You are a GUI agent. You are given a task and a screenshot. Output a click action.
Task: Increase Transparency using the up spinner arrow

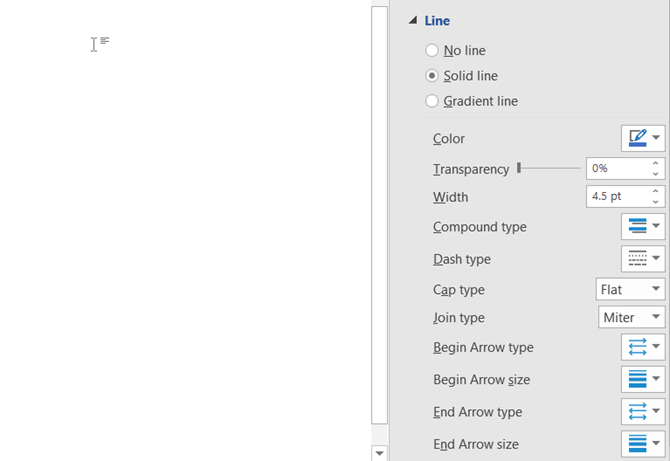coord(656,164)
